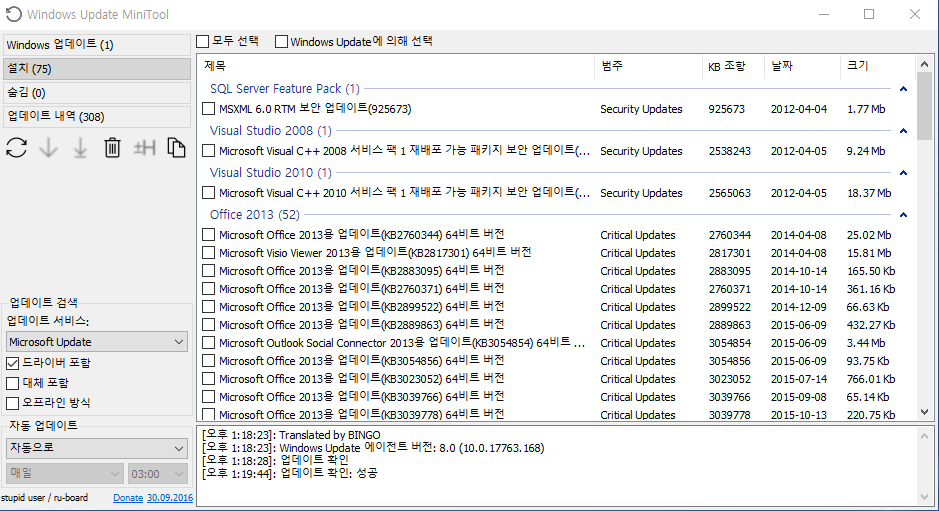The width and height of the screenshot is (939, 511).
Task: Click update list scrollbar up arrow
Action: click(924, 64)
